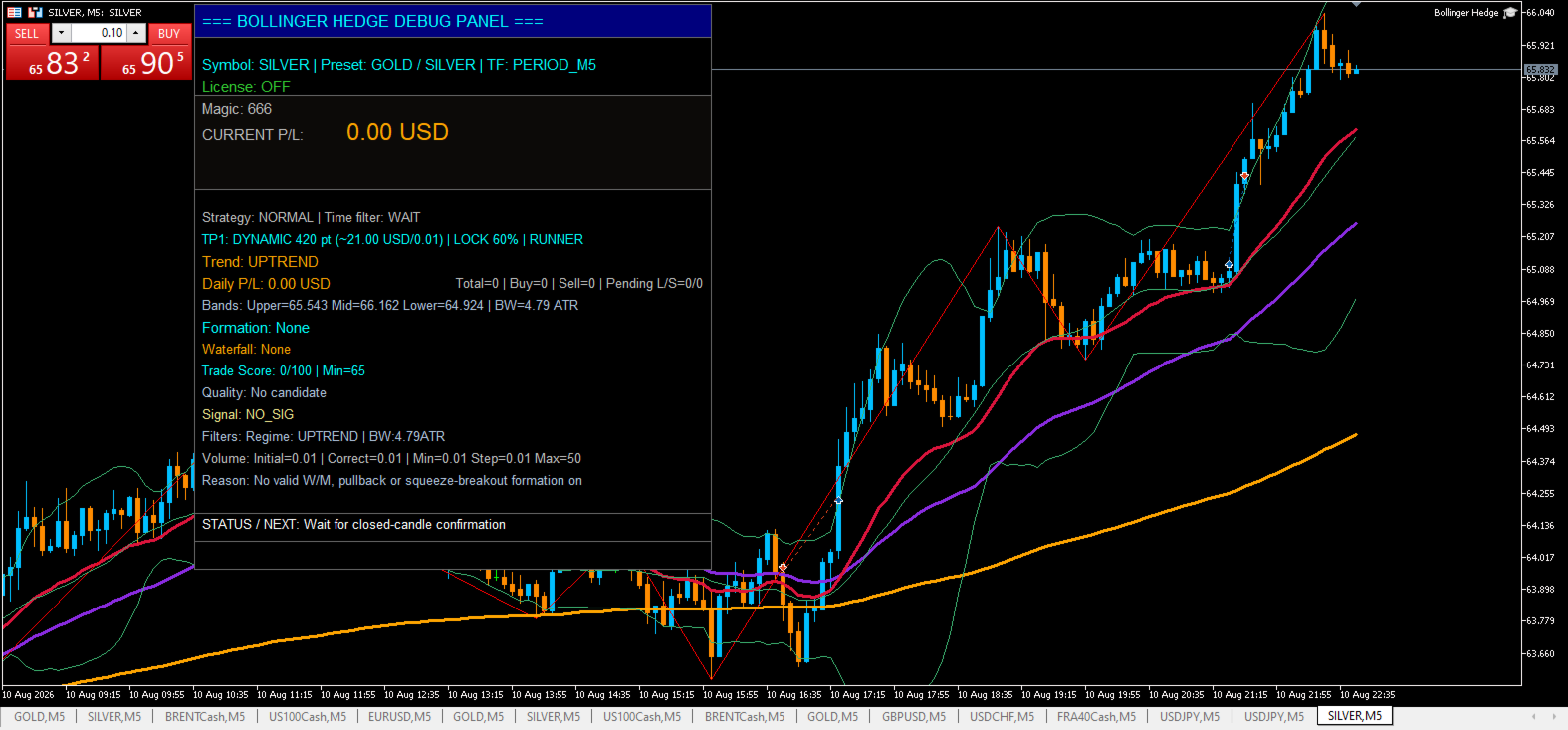Click the one-click trading panel toggle icon
This screenshot has height=730, width=1568.
(15, 12)
